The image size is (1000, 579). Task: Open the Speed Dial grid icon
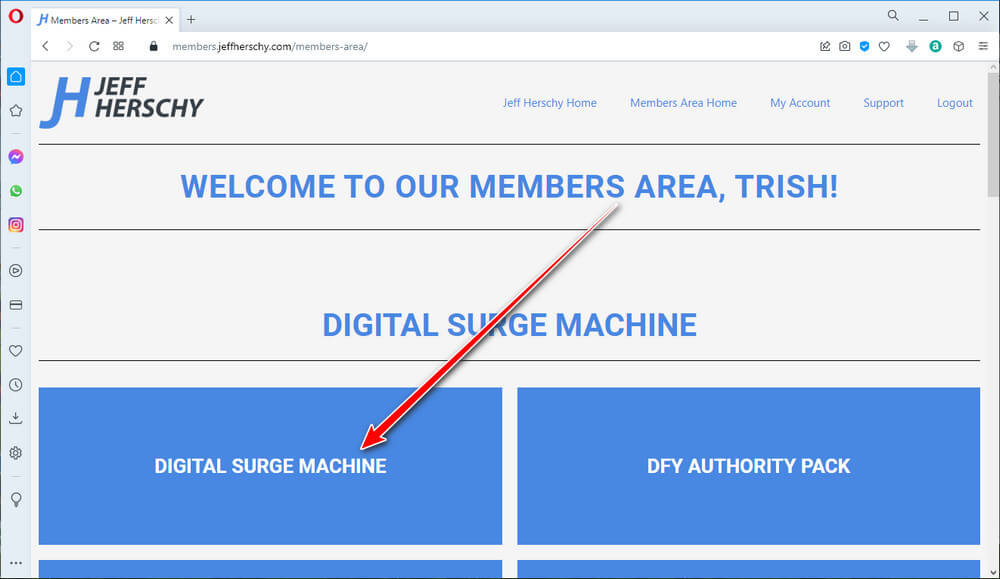[119, 46]
